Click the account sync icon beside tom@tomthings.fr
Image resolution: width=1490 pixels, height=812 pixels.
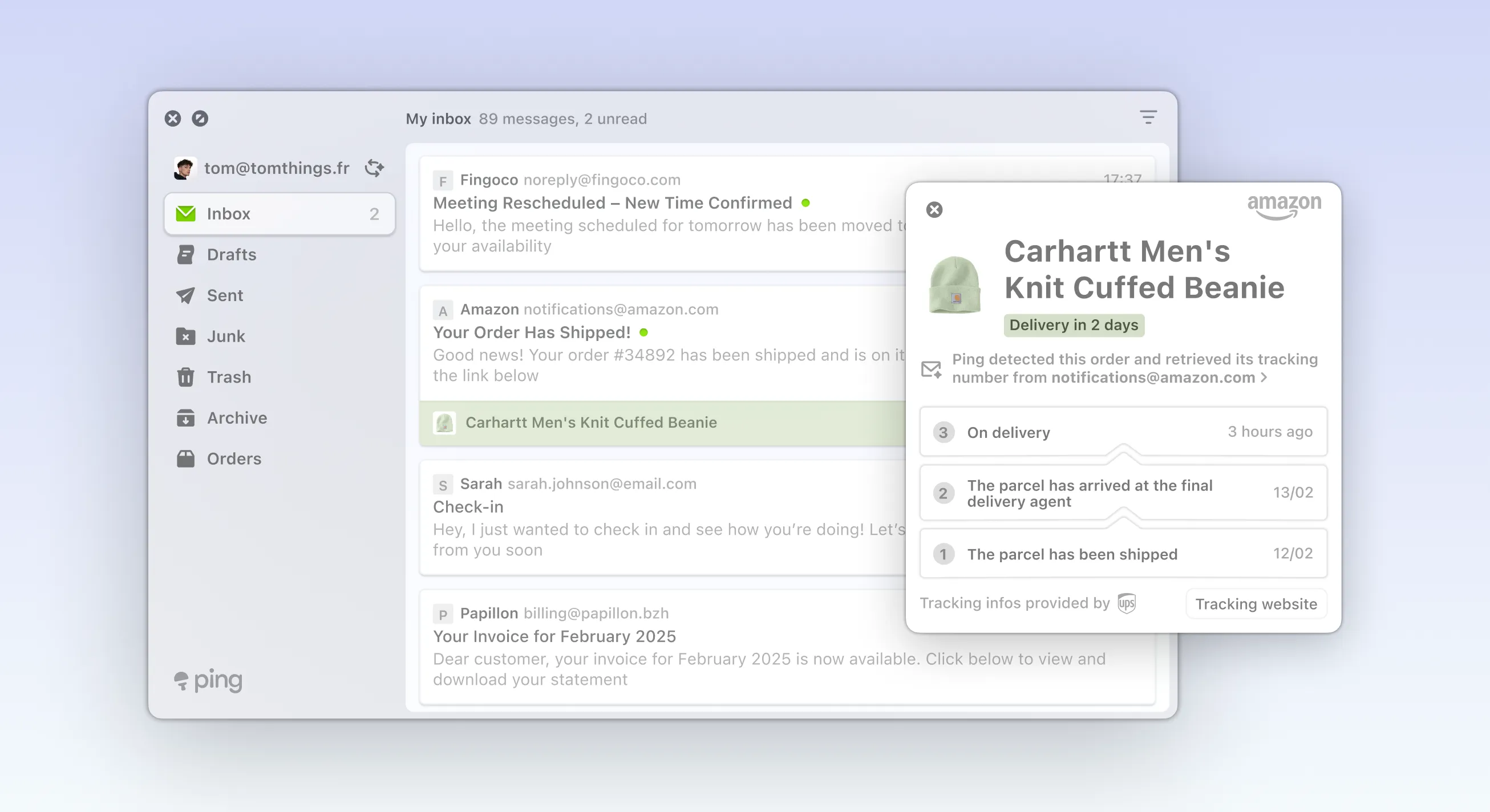[374, 168]
